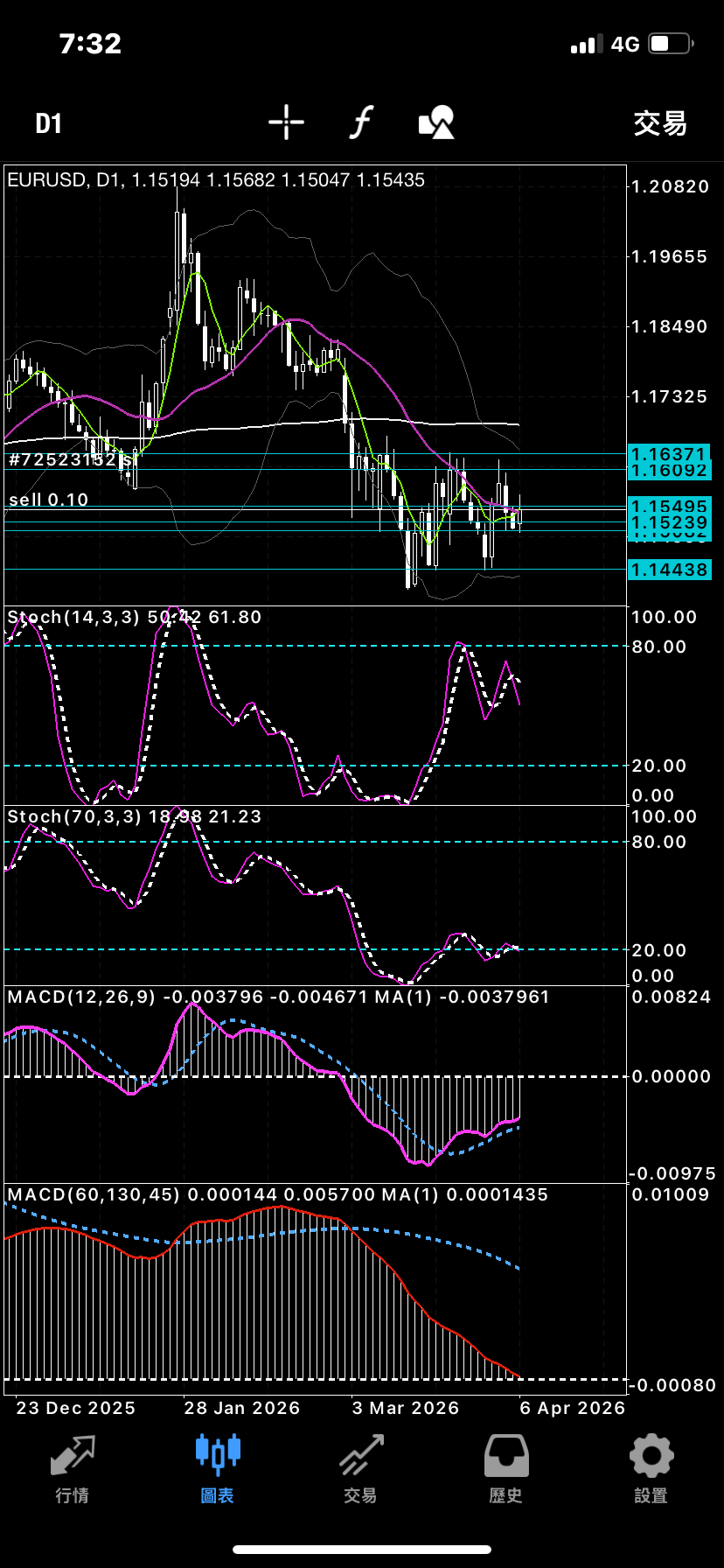Select the 1.14438 price level tag
This screenshot has width=724, height=1568.
coord(669,570)
